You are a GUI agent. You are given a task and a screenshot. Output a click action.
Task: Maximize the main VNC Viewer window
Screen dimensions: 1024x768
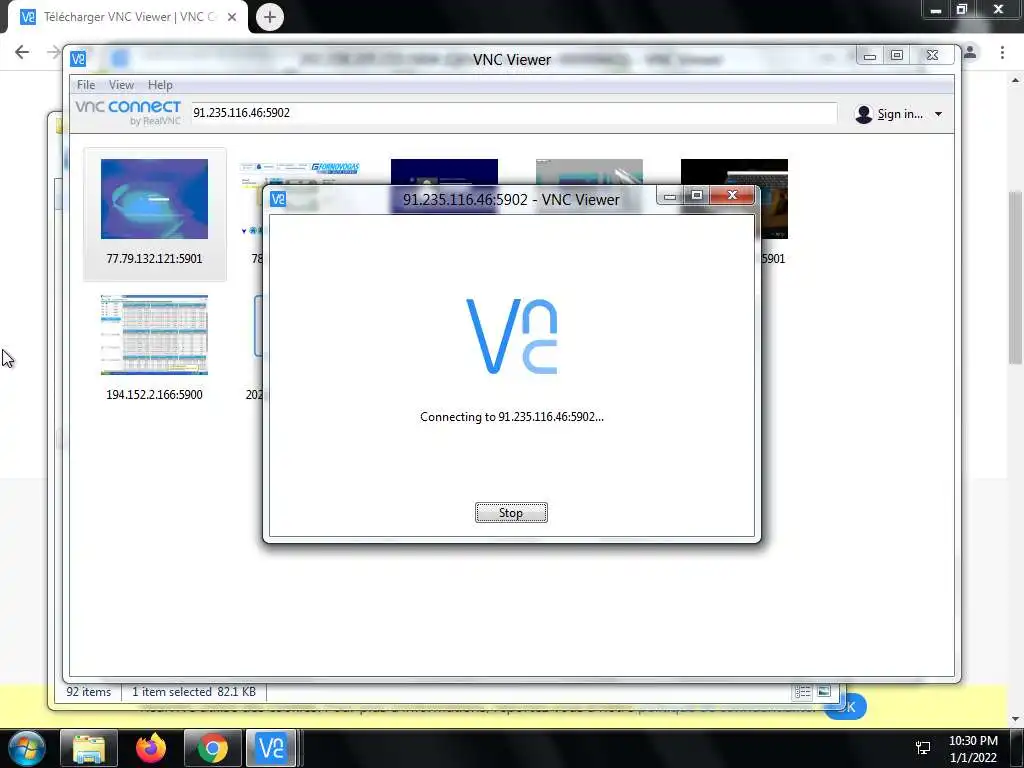point(897,56)
